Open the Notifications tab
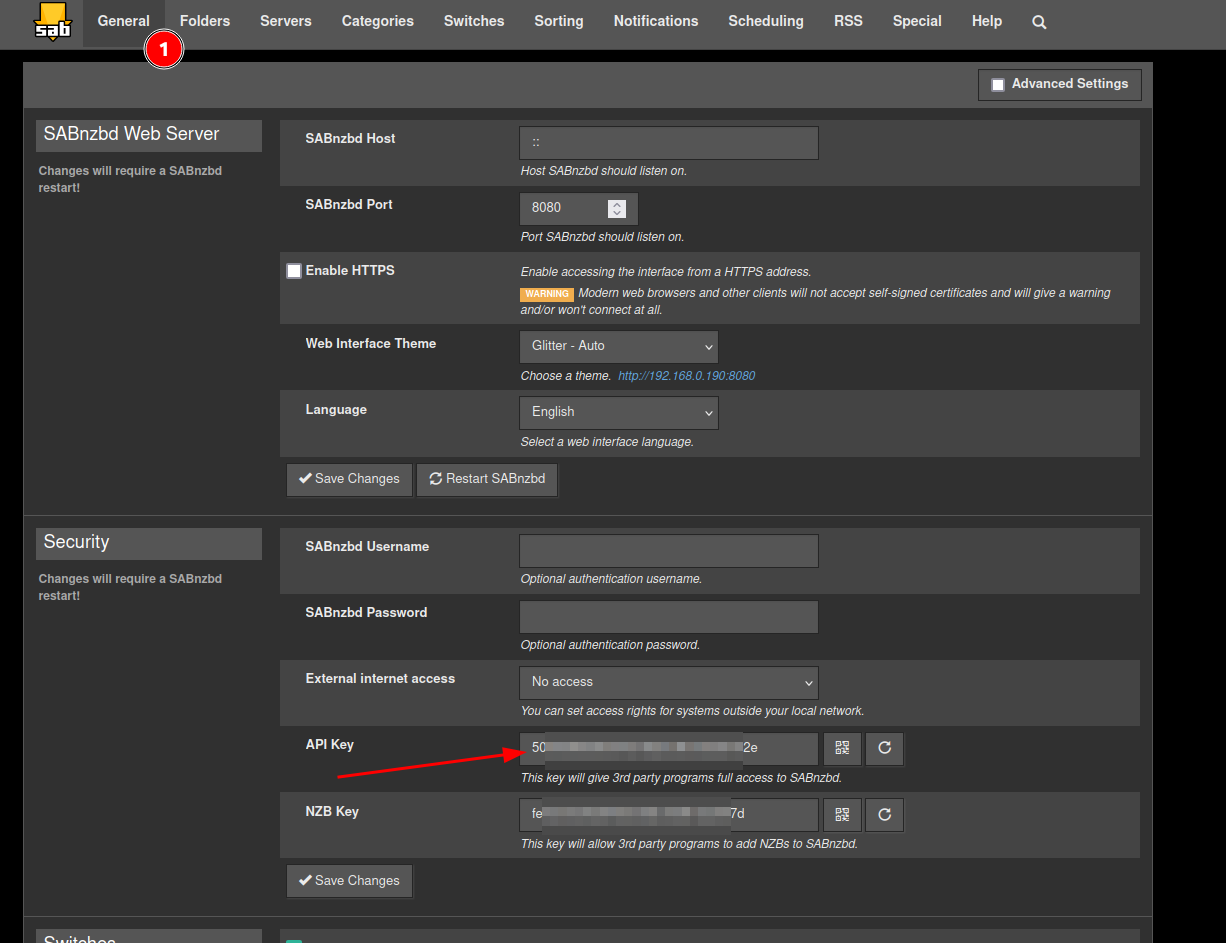Screen dimensions: 1226x943 click(x=656, y=21)
